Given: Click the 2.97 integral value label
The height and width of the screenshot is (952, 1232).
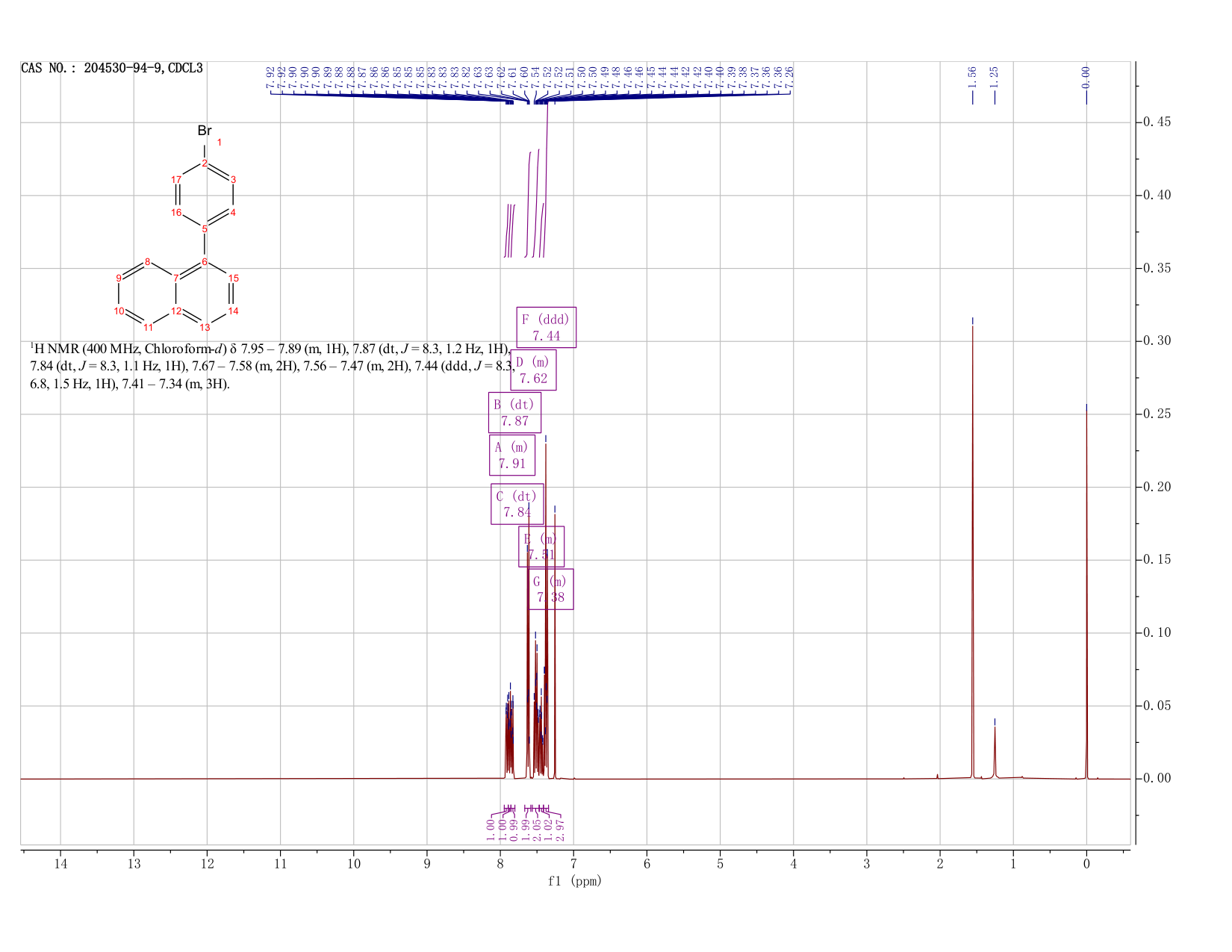Looking at the screenshot, I should coord(559,829).
